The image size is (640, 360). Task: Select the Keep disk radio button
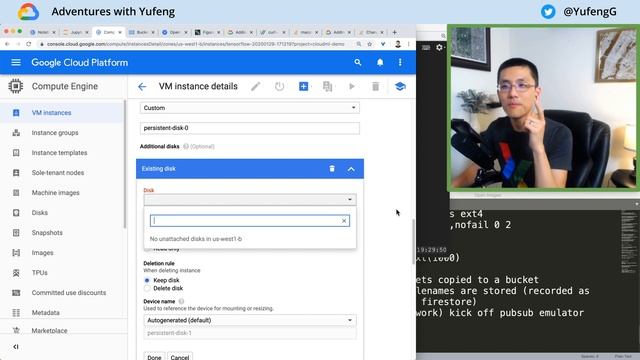click(x=147, y=280)
